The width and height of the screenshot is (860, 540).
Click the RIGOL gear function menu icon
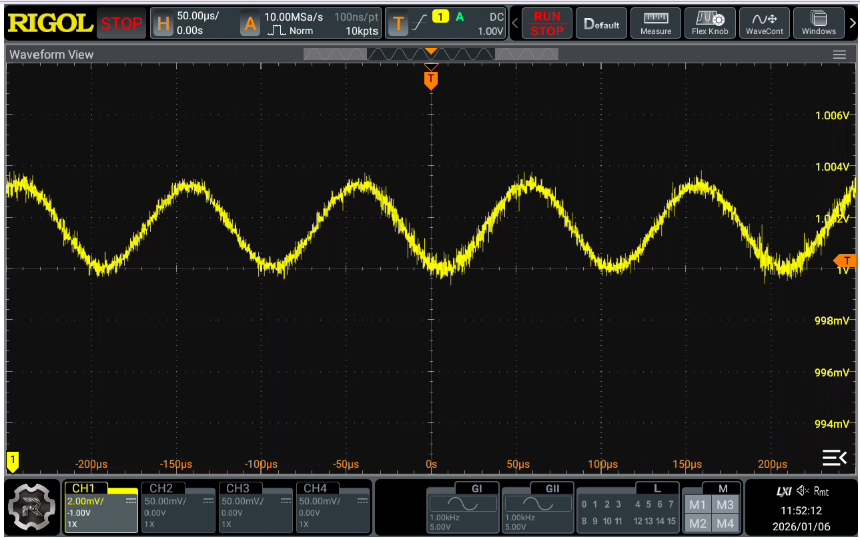32,507
